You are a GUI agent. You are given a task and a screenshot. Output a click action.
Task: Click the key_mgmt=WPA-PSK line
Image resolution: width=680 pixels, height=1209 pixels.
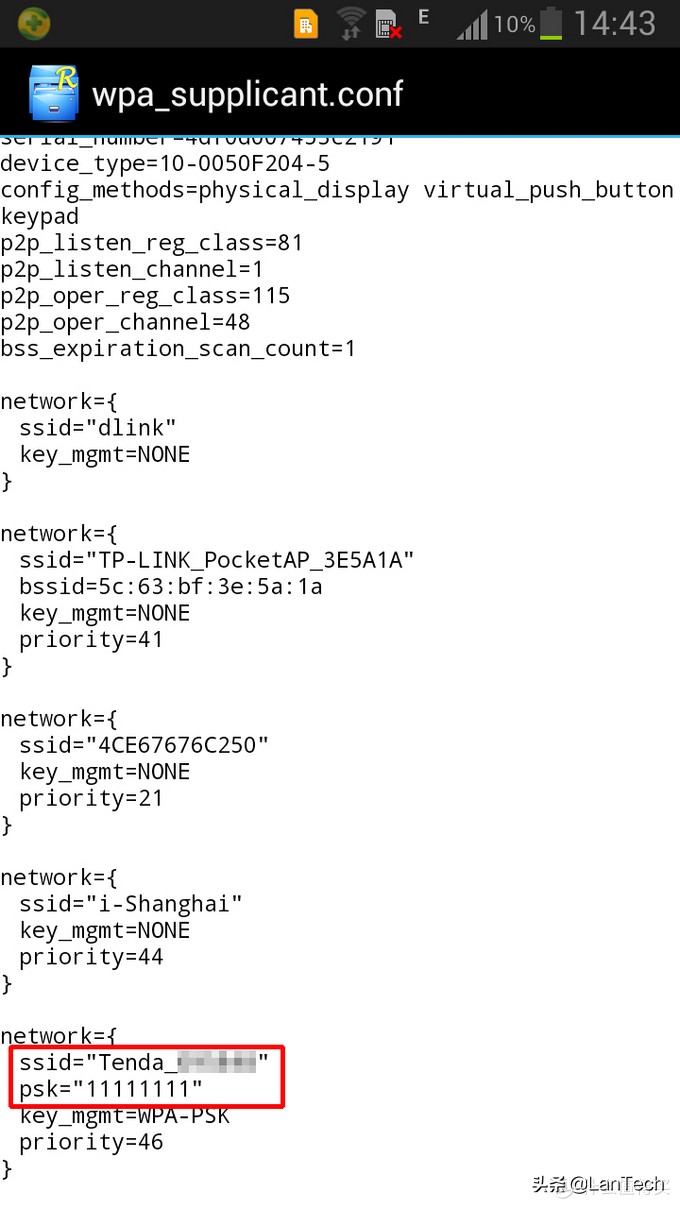click(x=124, y=1115)
